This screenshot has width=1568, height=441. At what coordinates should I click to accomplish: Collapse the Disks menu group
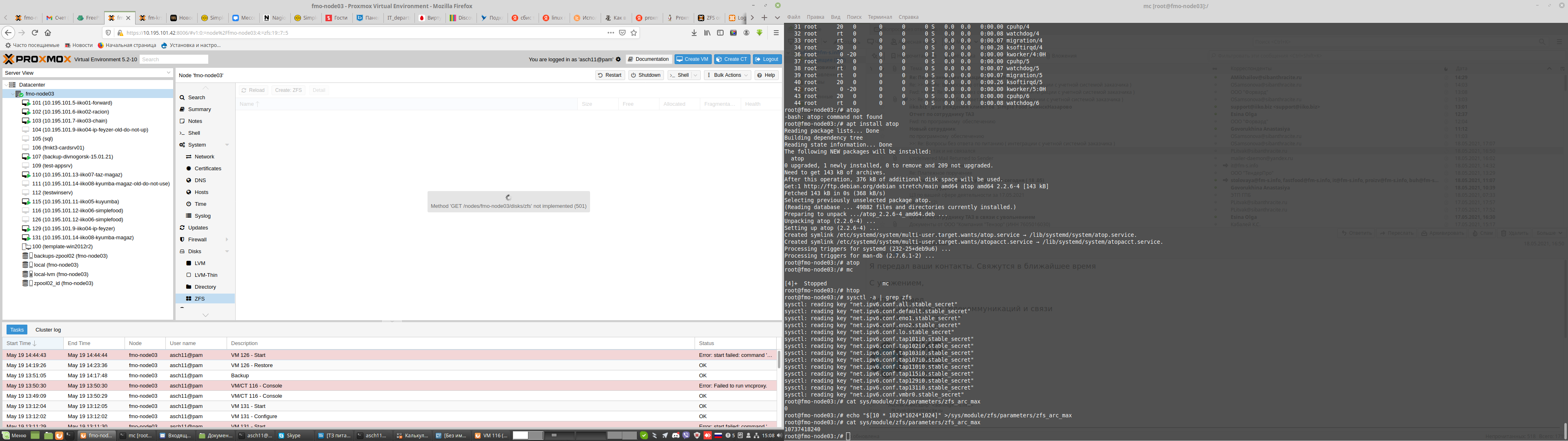[227, 252]
